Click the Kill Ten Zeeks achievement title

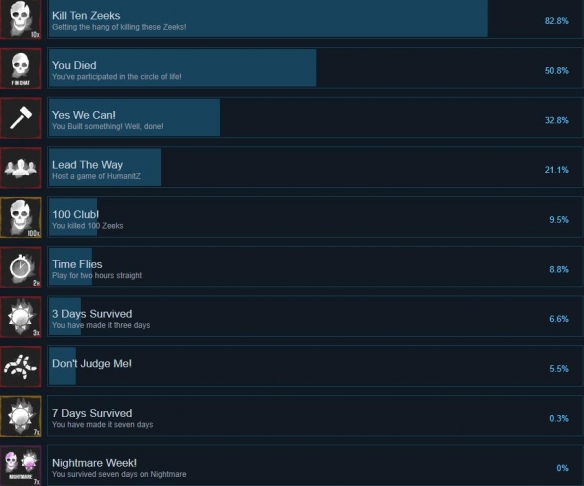tap(86, 16)
